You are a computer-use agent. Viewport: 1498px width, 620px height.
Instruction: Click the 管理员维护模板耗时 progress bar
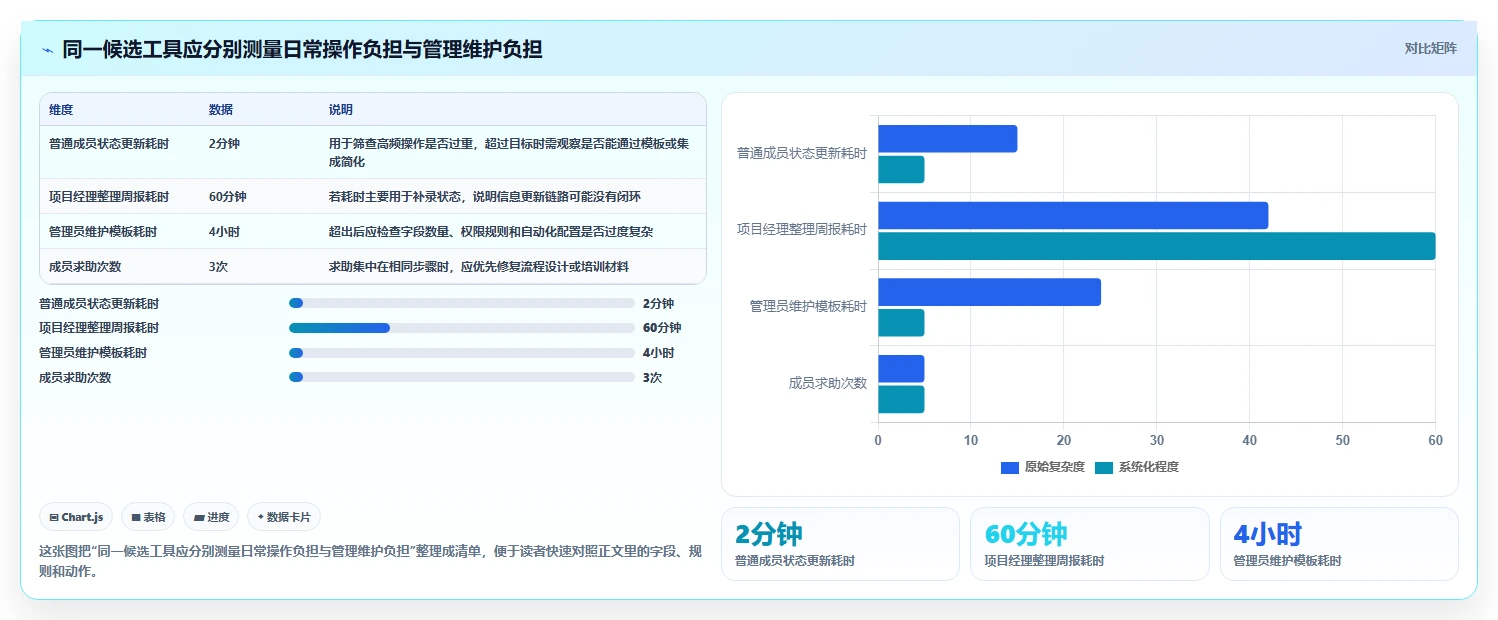(462, 353)
